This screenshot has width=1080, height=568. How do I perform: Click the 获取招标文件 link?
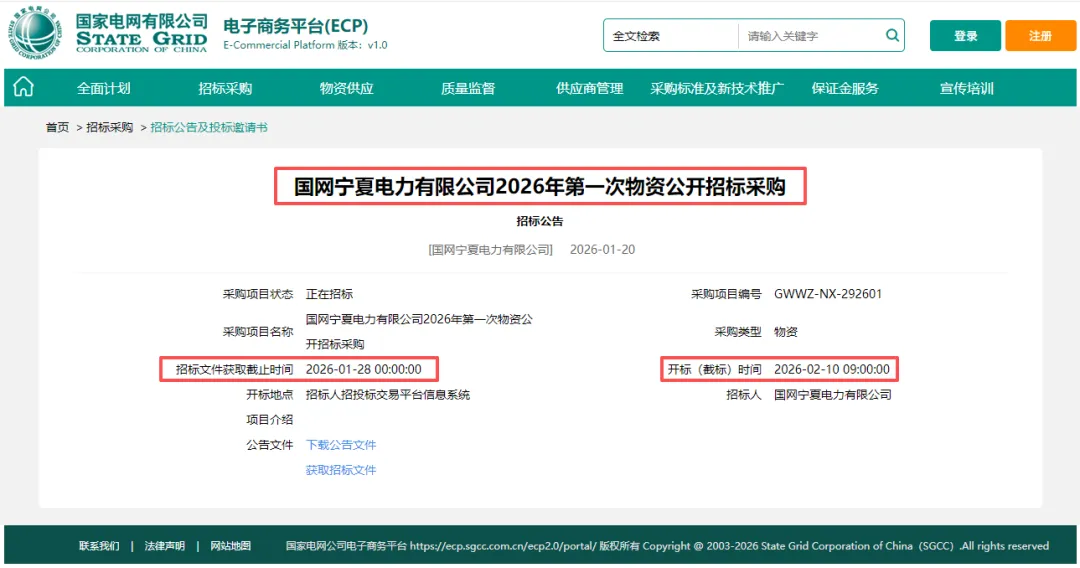click(x=341, y=470)
